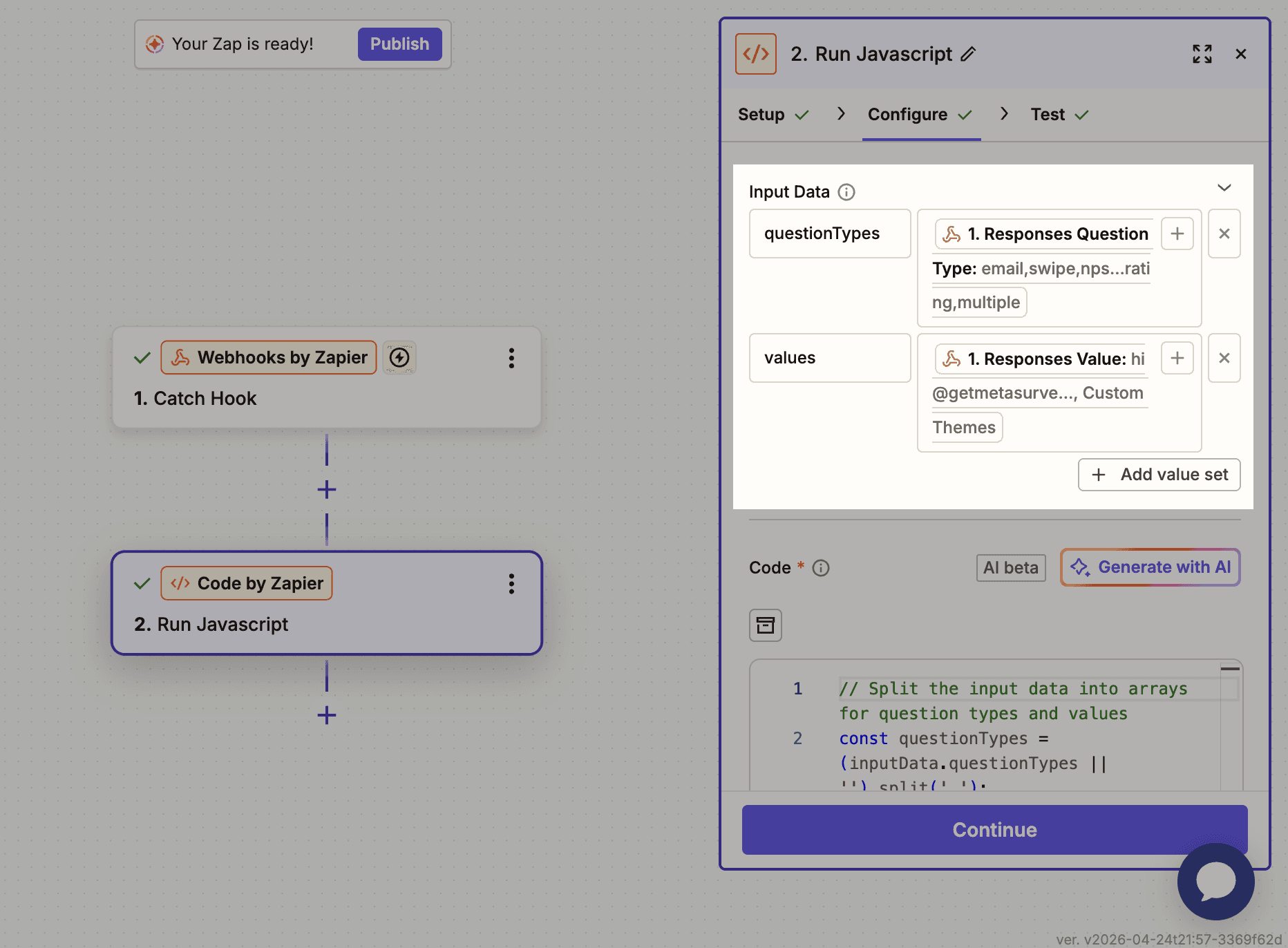The image size is (1288, 948).
Task: Switch to the Setup tab
Action: 761,114
